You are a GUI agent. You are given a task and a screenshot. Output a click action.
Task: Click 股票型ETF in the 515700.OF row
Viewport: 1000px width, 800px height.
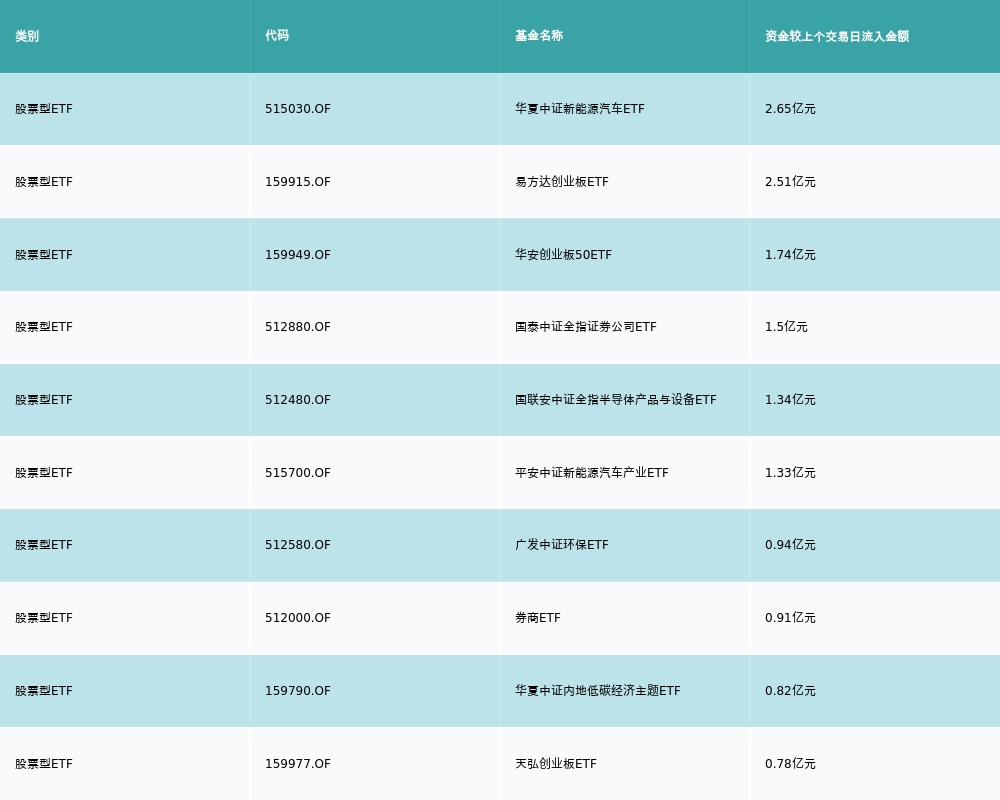(44, 473)
